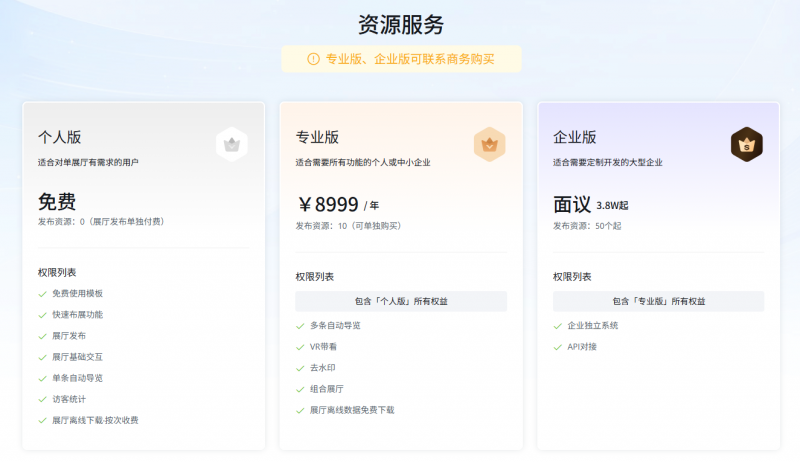
Task: Click the checkmark beside 单条自动导览
Action: [x=42, y=378]
